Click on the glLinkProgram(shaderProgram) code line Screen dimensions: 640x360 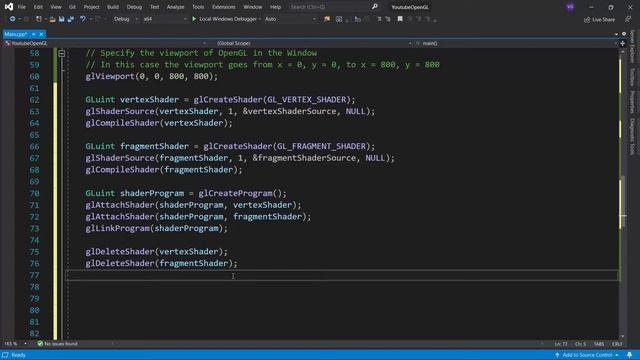(x=156, y=228)
